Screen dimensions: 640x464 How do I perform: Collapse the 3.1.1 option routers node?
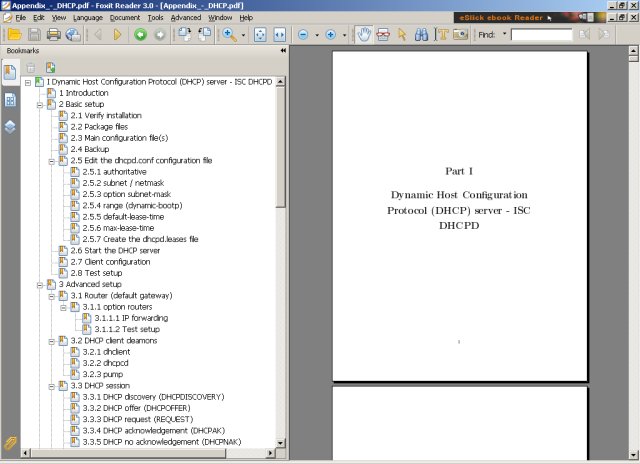click(x=63, y=307)
